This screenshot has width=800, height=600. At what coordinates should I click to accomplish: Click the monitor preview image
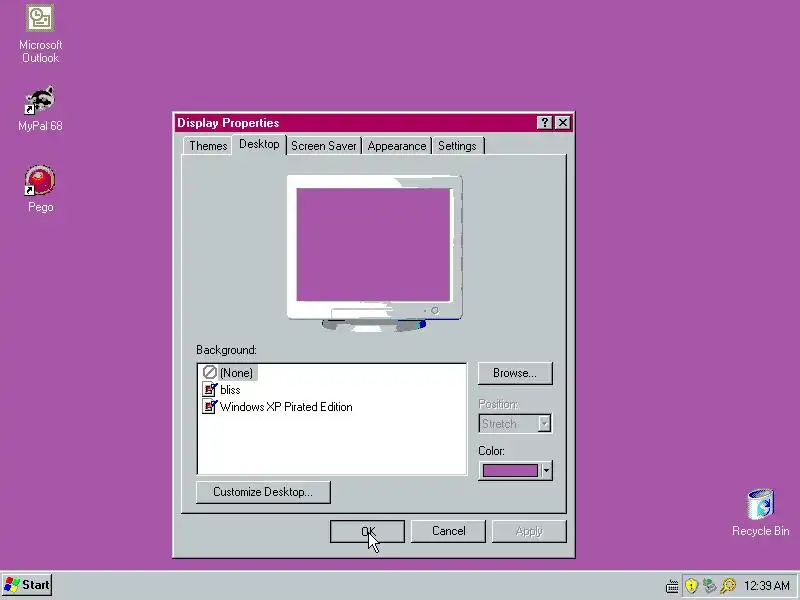(374, 254)
